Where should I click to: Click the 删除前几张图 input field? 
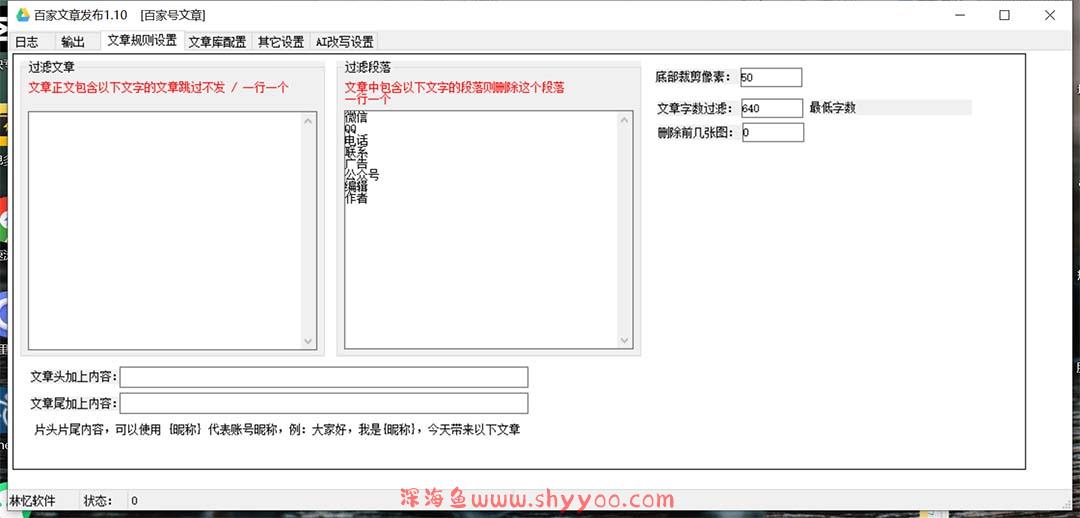click(772, 132)
